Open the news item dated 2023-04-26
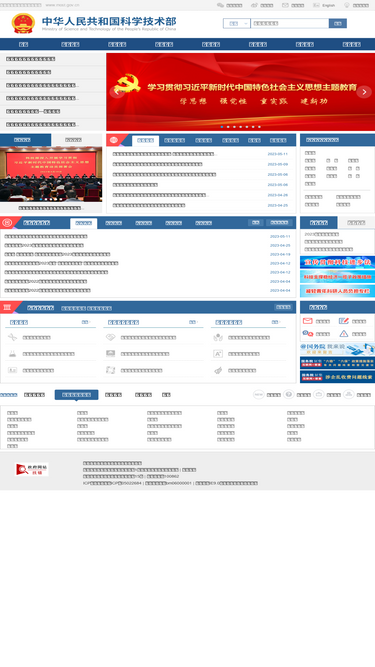Viewport: 375px width, 667px height. pyautogui.click(x=161, y=195)
